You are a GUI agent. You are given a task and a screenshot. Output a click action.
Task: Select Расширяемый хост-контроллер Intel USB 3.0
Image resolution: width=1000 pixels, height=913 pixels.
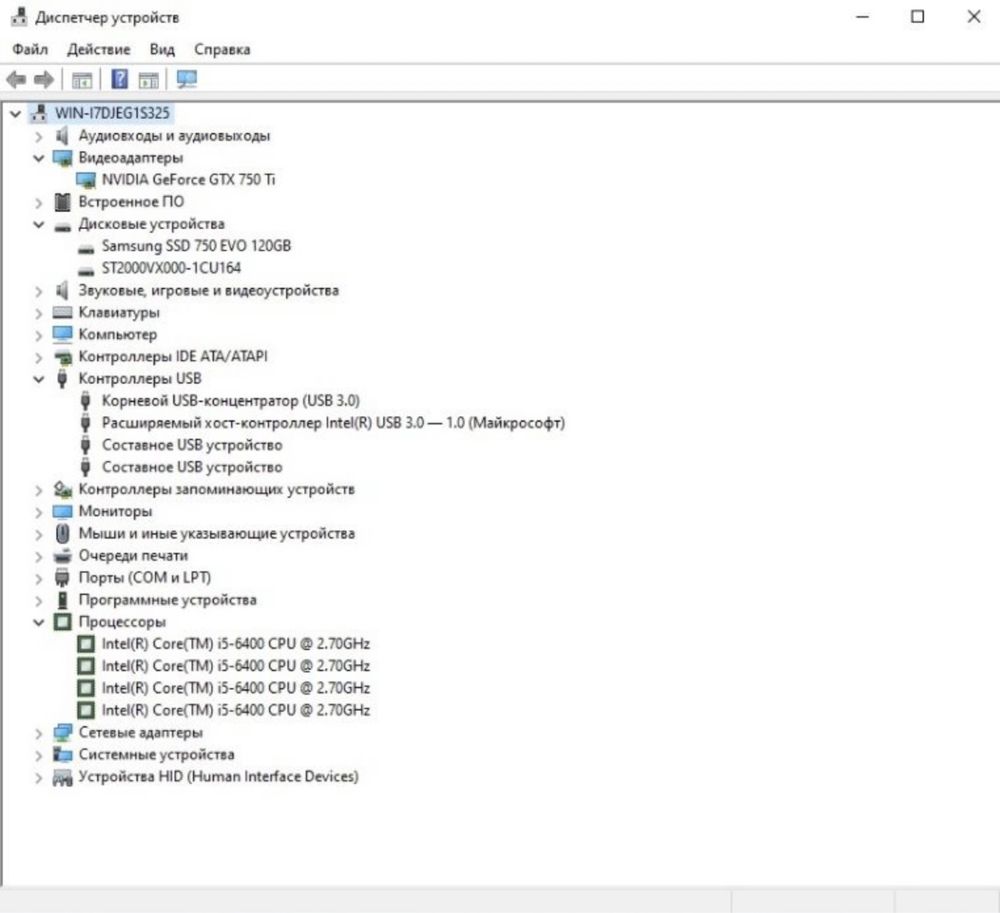[x=334, y=423]
